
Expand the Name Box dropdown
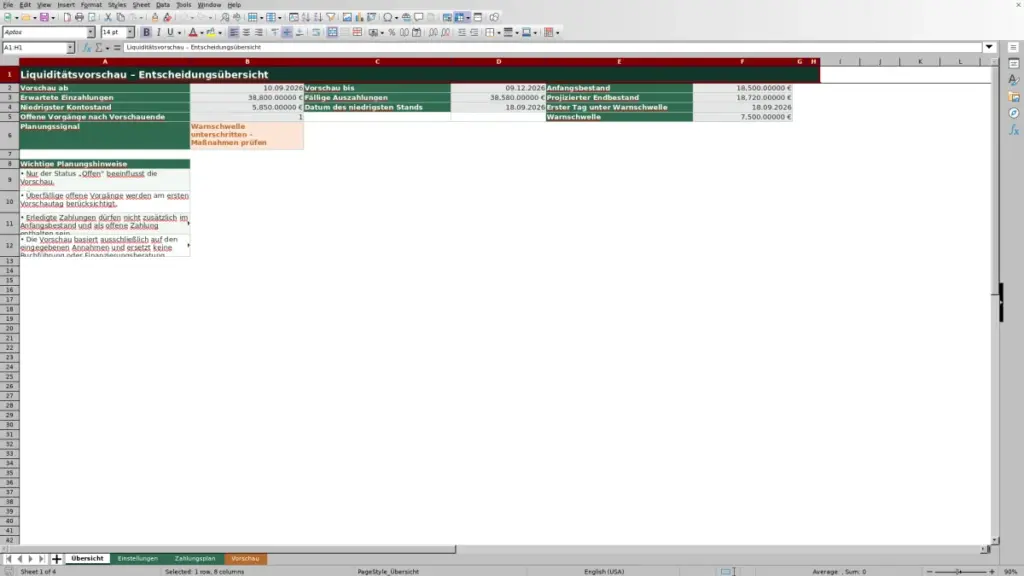[x=70, y=48]
